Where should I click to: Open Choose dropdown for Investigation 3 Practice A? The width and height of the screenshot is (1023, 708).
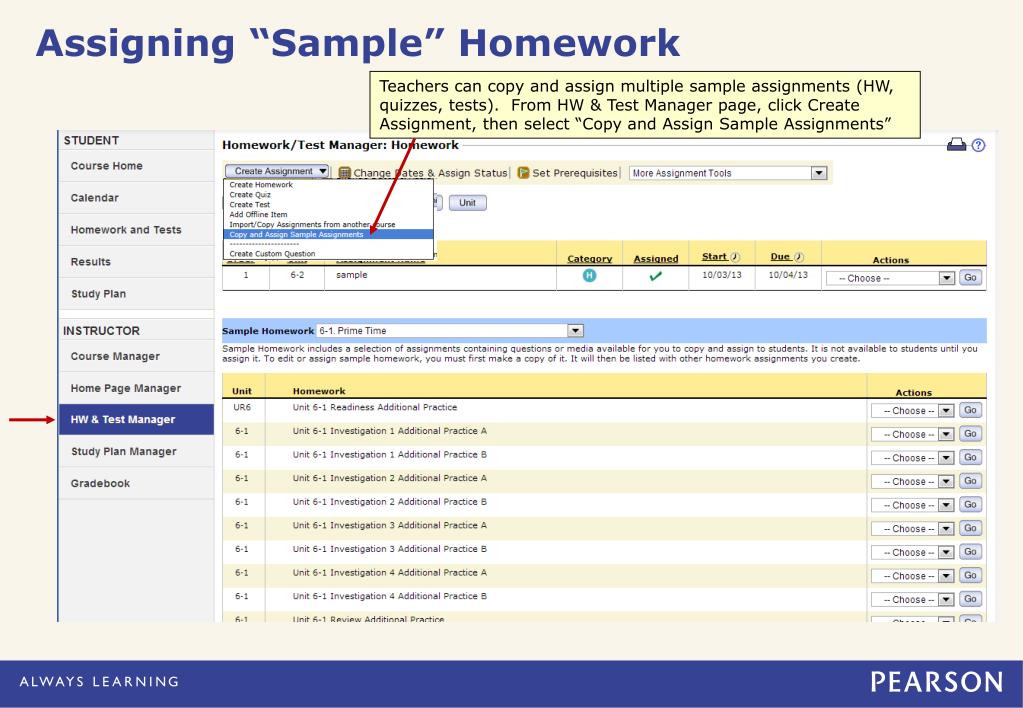(912, 529)
